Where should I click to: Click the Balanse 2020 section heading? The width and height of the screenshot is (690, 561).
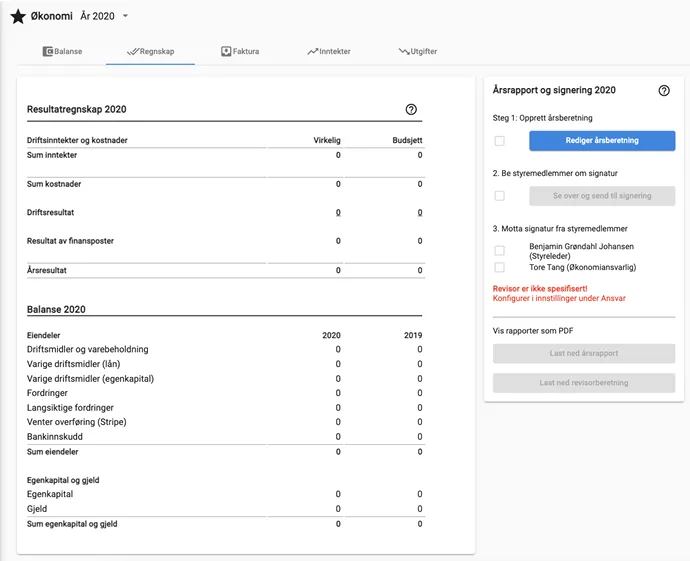coord(56,309)
